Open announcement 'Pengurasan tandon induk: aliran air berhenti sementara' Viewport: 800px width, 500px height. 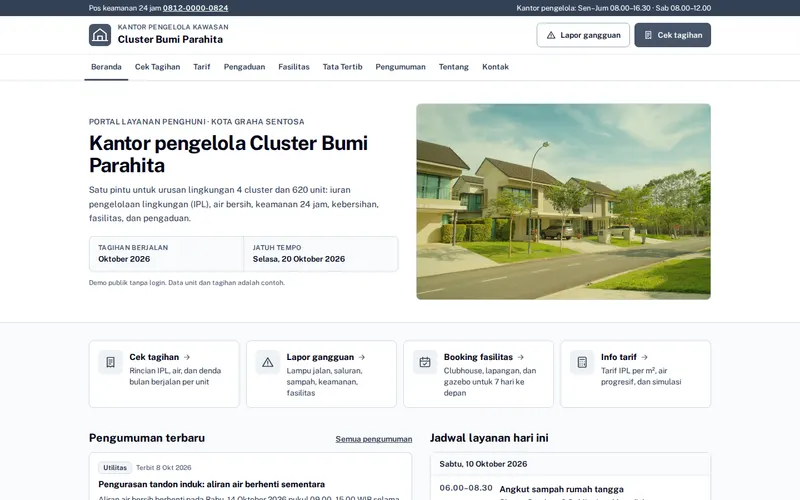tap(211, 484)
